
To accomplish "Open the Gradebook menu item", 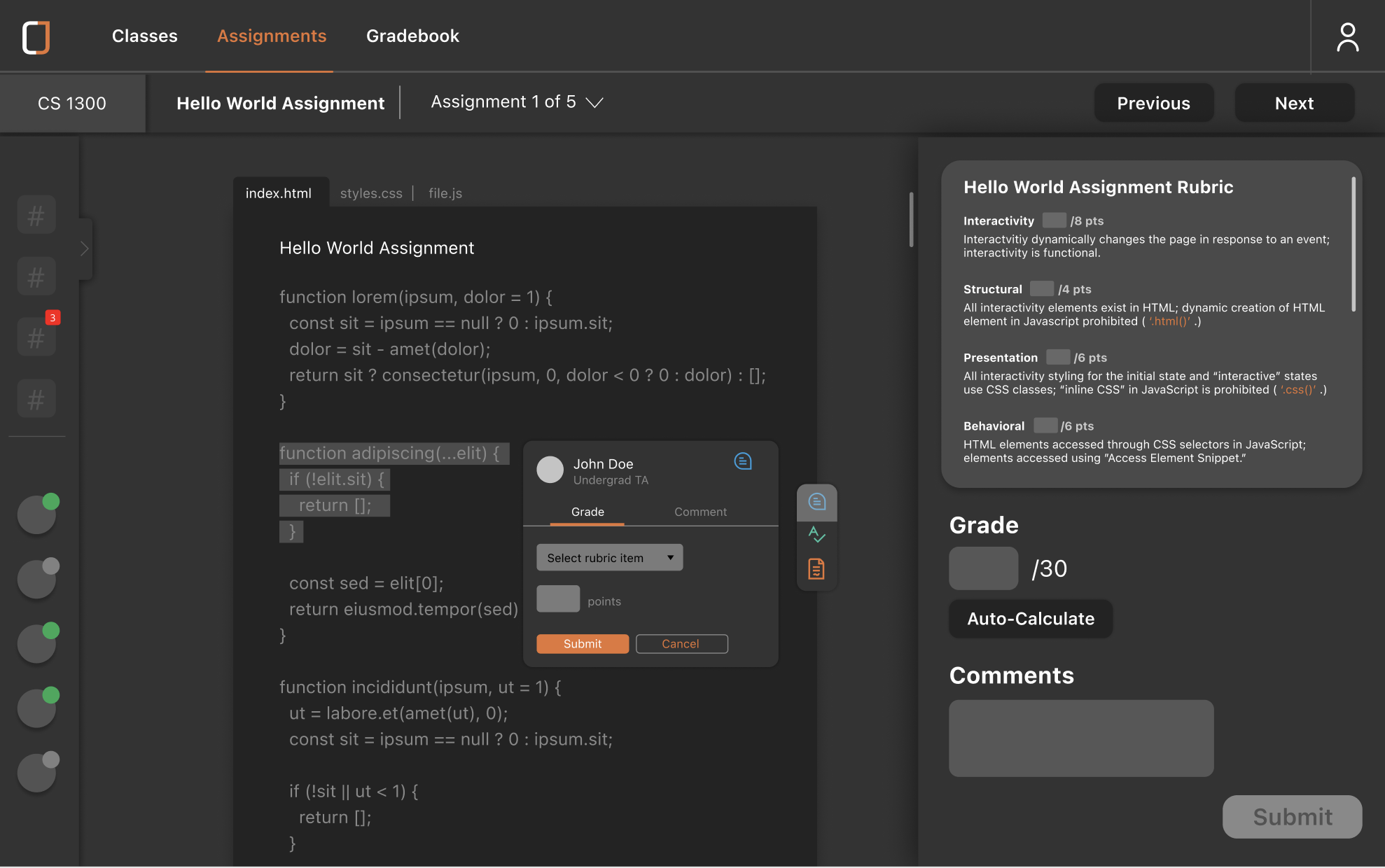I will (x=412, y=36).
